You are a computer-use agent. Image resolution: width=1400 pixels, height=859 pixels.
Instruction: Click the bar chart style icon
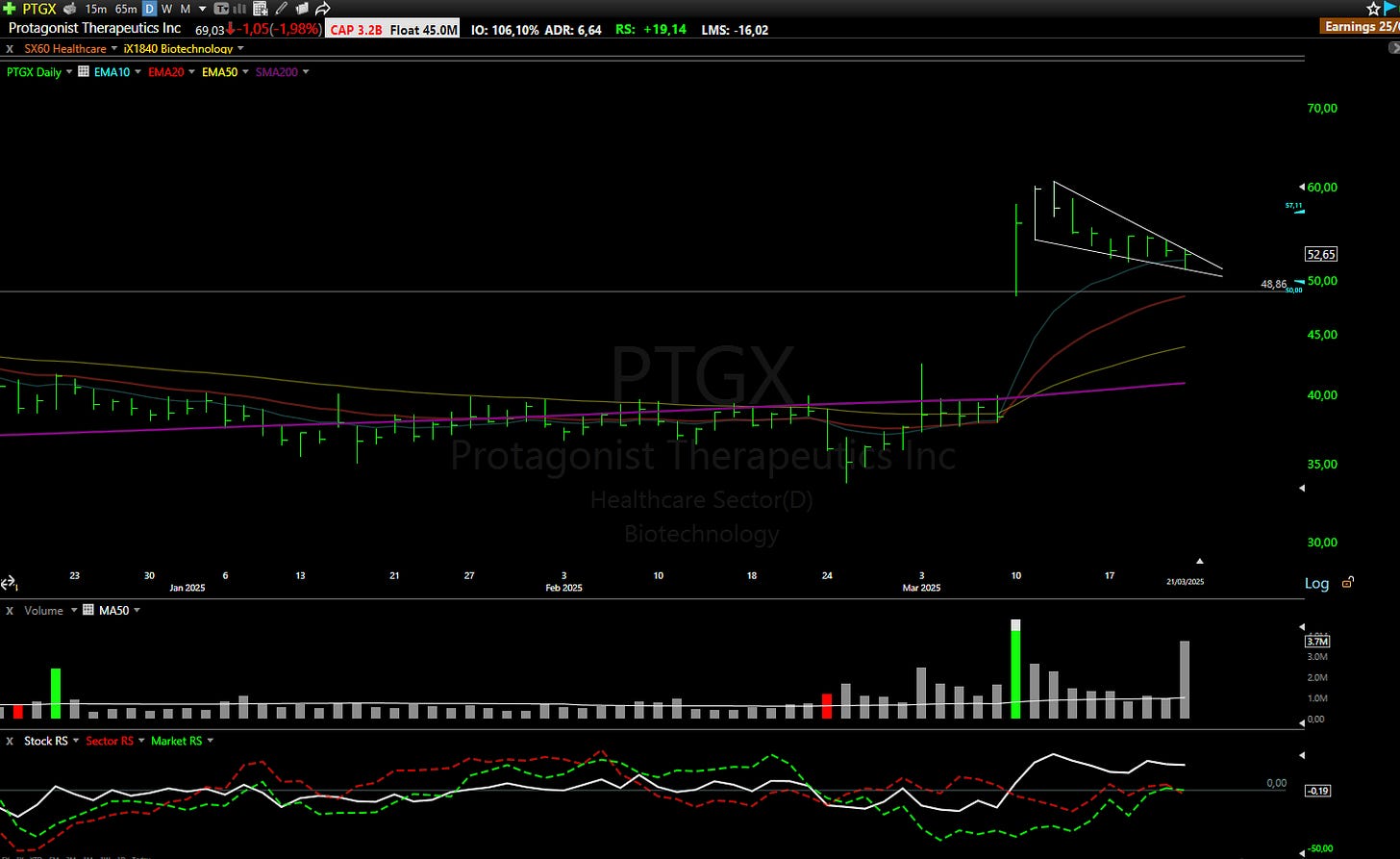tap(239, 9)
